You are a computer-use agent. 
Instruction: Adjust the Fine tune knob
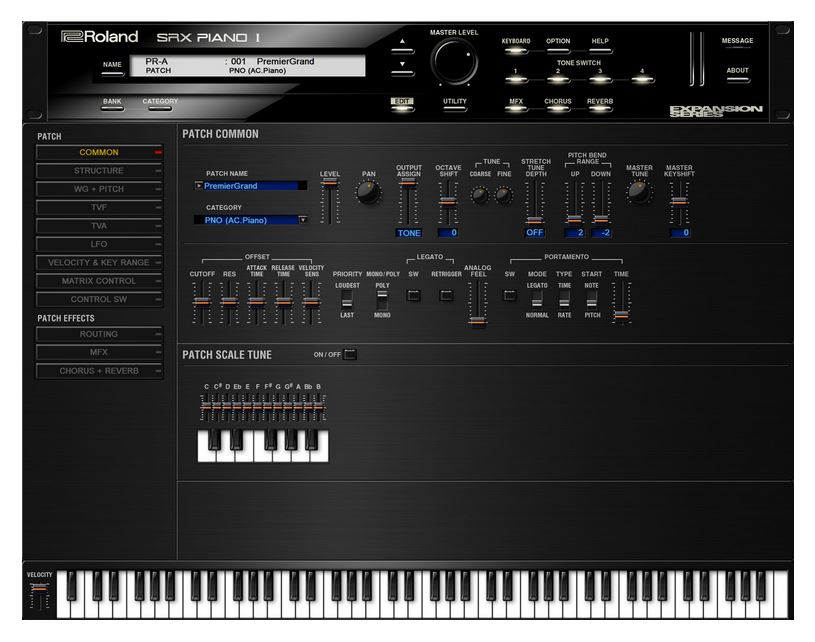coord(503,195)
